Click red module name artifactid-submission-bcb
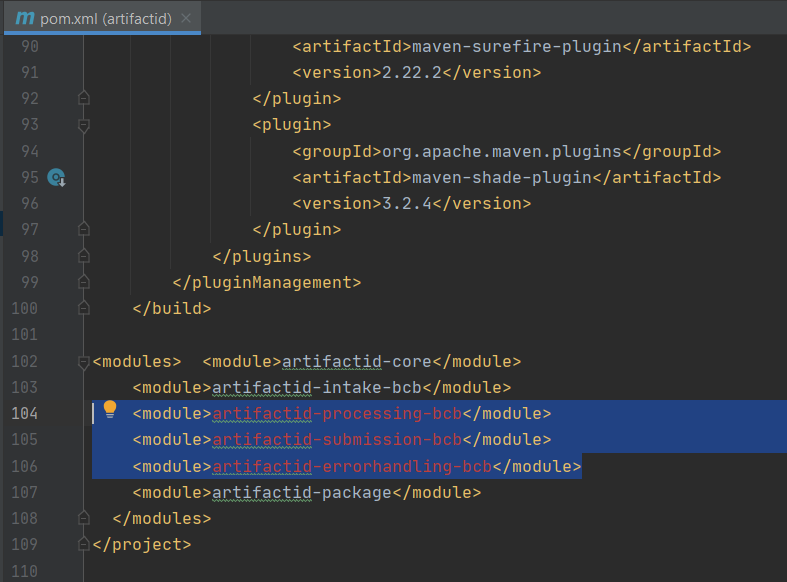Screen dimensions: 787x582 click(x=337, y=440)
